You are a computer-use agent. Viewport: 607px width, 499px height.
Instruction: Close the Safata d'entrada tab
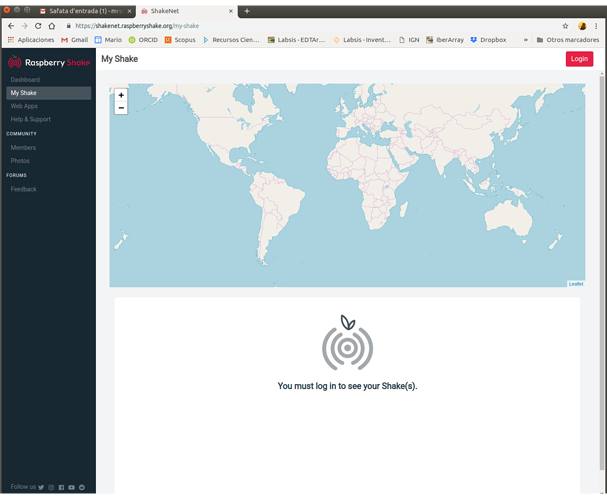tap(129, 11)
